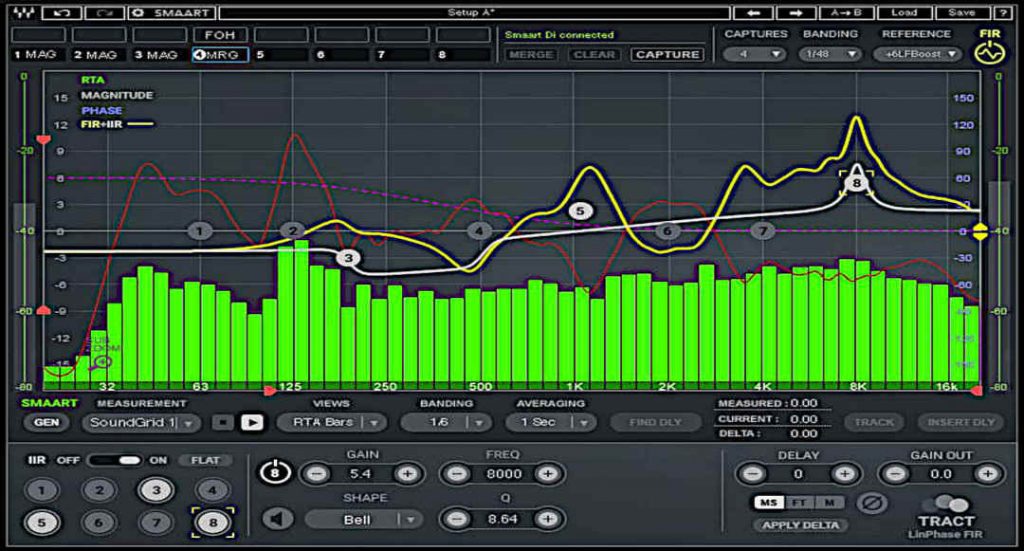This screenshot has height=551, width=1024.
Task: Click the CAPTURE button
Action: pos(667,54)
